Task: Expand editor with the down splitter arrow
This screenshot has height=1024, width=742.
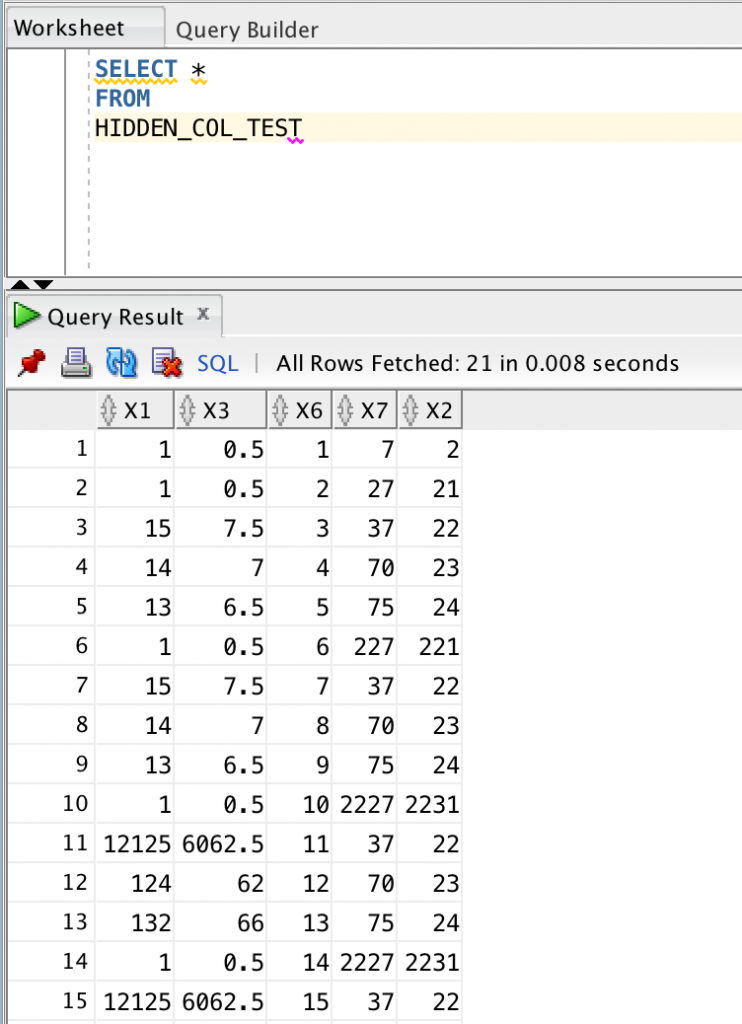Action: pos(44,286)
